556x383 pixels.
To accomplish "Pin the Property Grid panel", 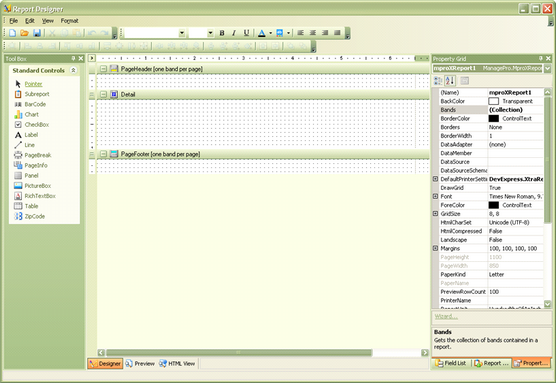I will pos(541,59).
